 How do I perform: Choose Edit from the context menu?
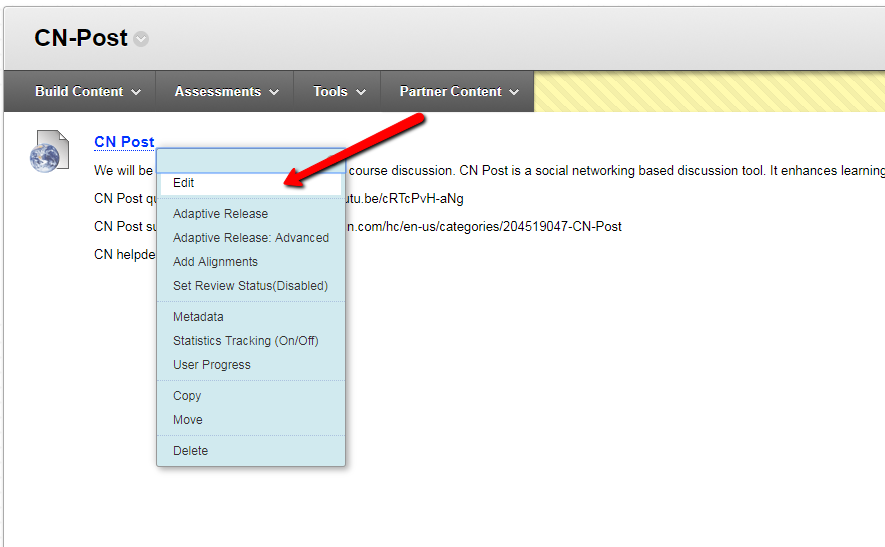tap(251, 183)
